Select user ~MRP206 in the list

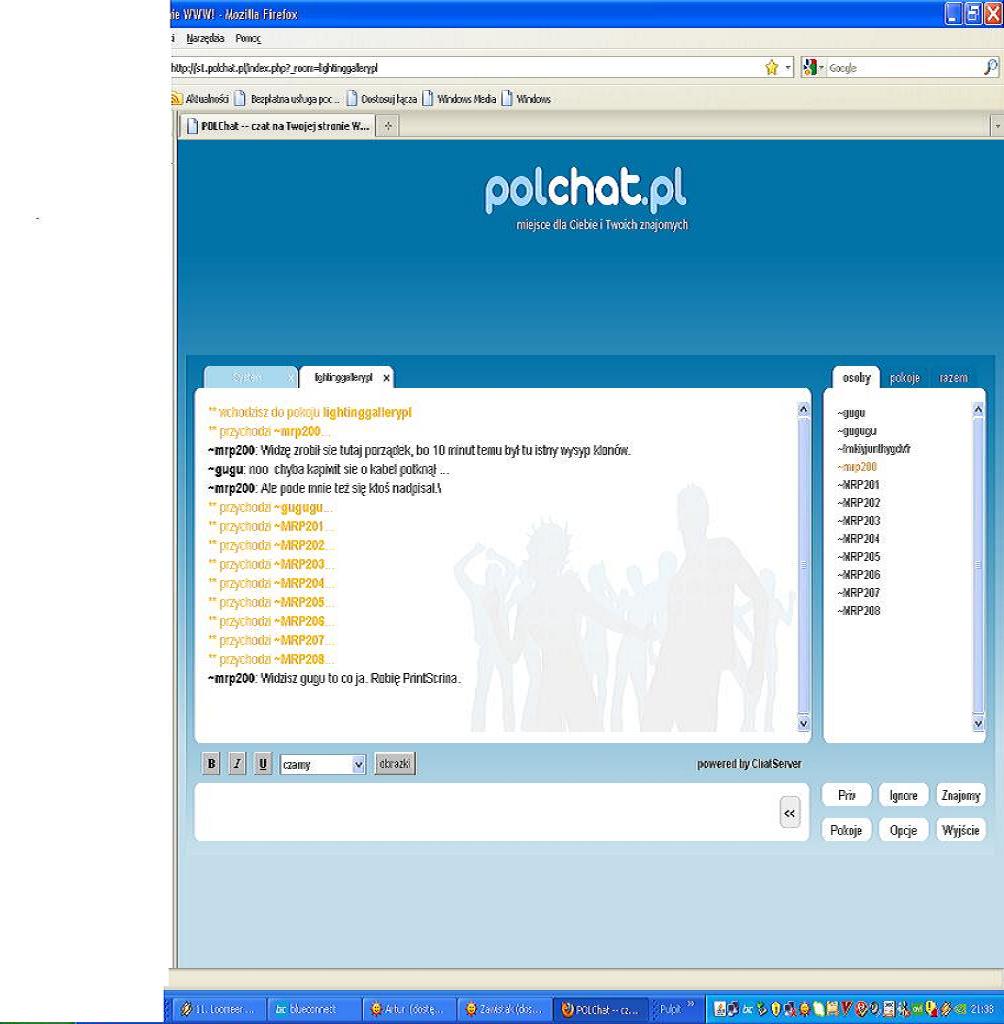[x=859, y=575]
